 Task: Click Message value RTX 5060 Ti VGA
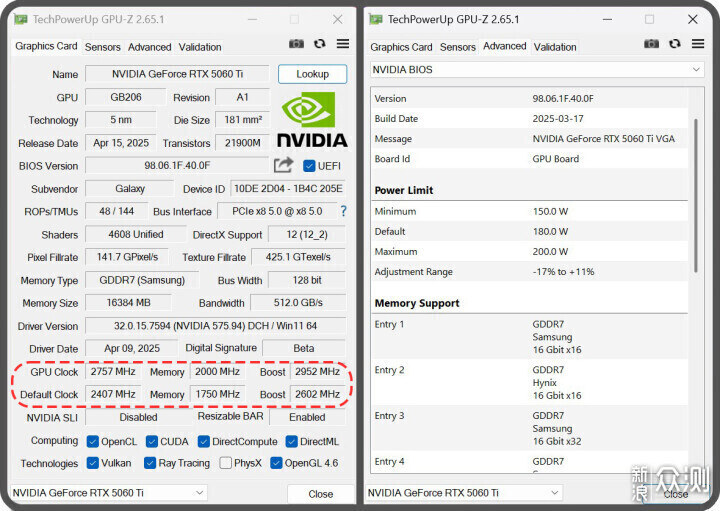pos(603,139)
